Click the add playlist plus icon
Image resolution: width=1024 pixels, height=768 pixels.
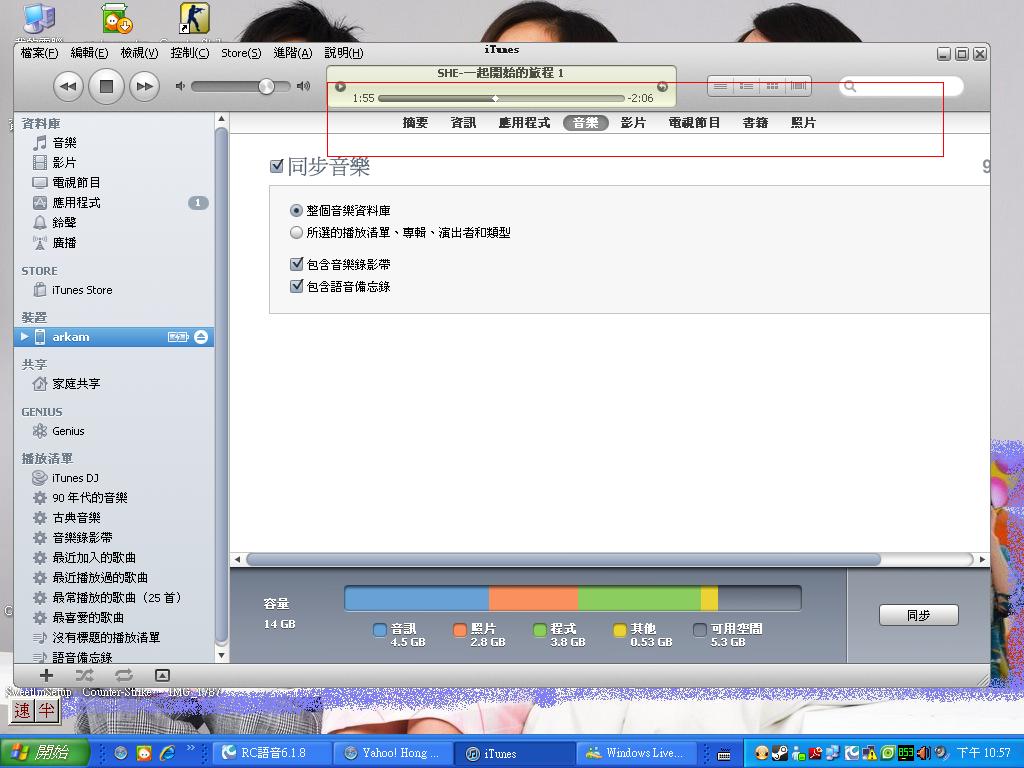46,675
